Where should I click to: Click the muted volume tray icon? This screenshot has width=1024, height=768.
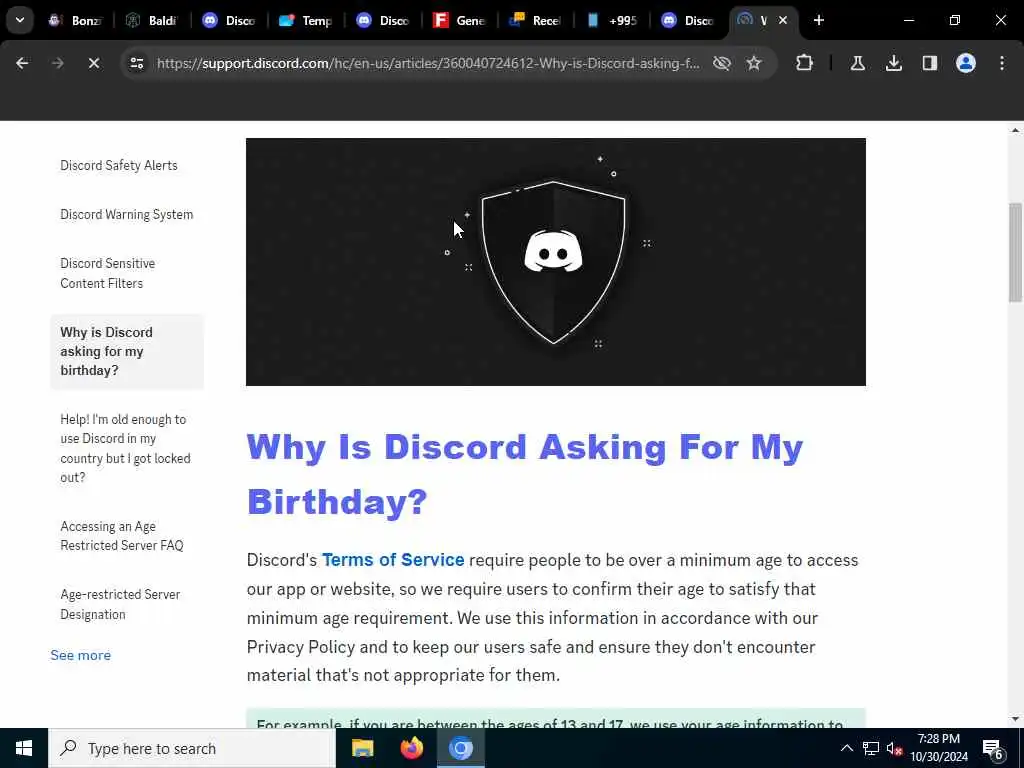click(895, 748)
